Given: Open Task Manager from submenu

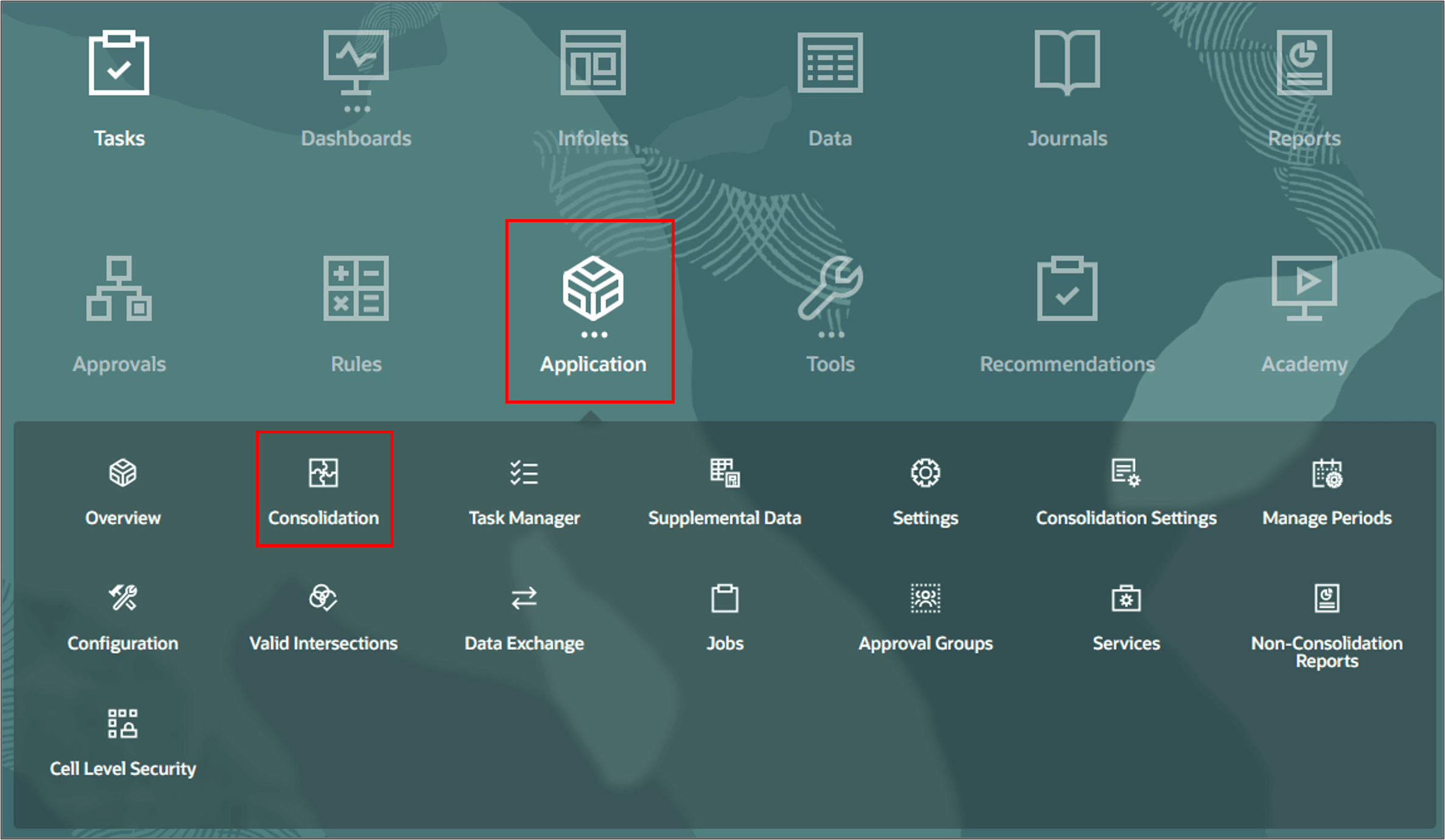Looking at the screenshot, I should tap(524, 474).
